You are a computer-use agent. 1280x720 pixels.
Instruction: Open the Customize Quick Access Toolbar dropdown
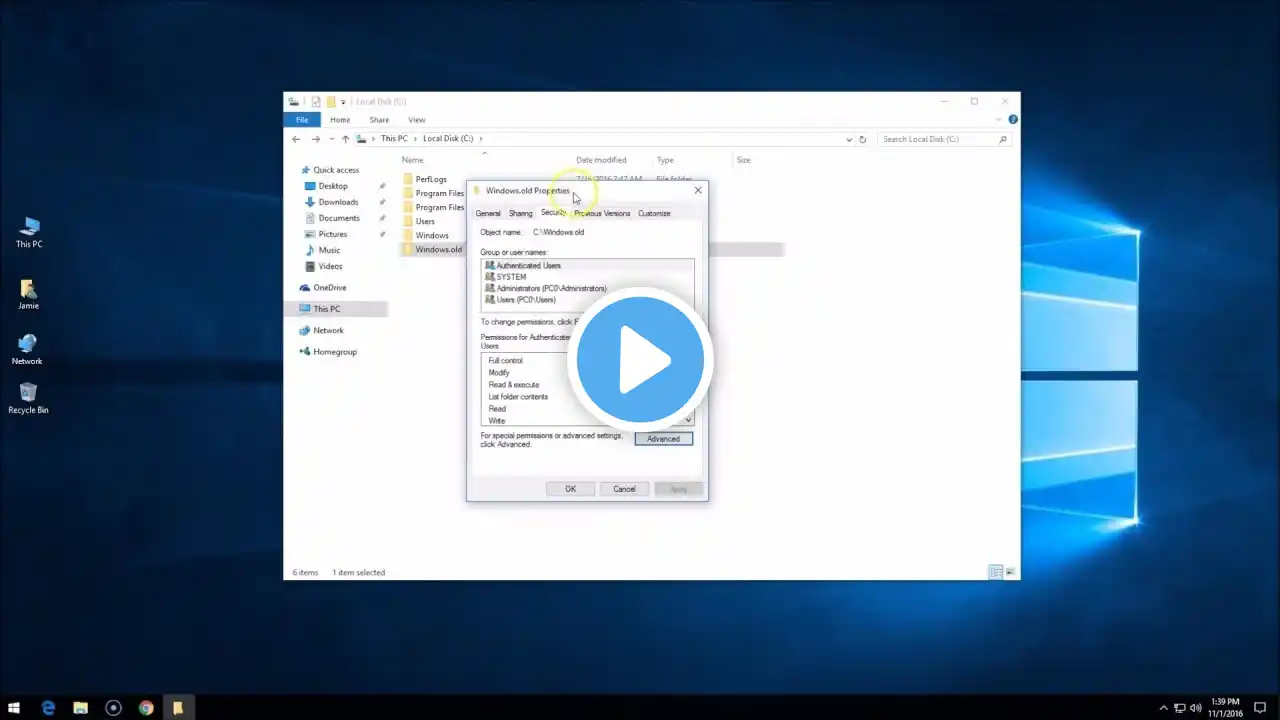click(x=343, y=102)
